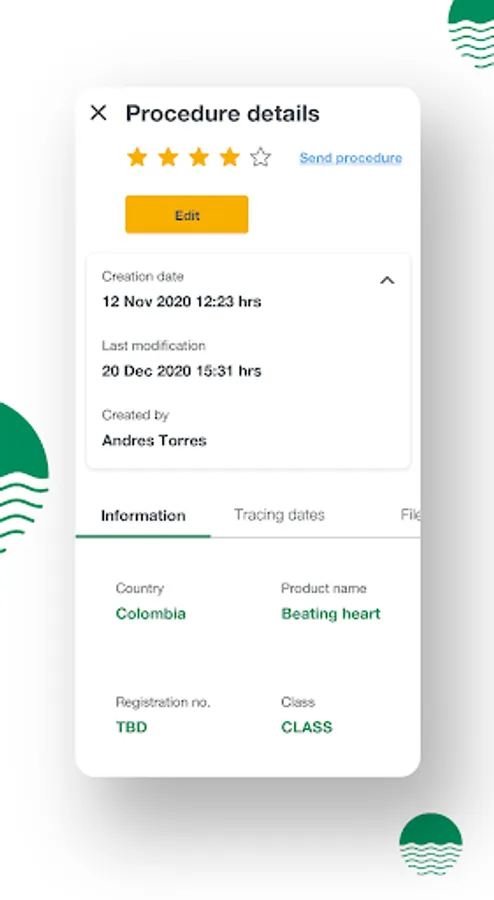Tap the Beating heart product name
The height and width of the screenshot is (900, 494).
click(x=331, y=614)
